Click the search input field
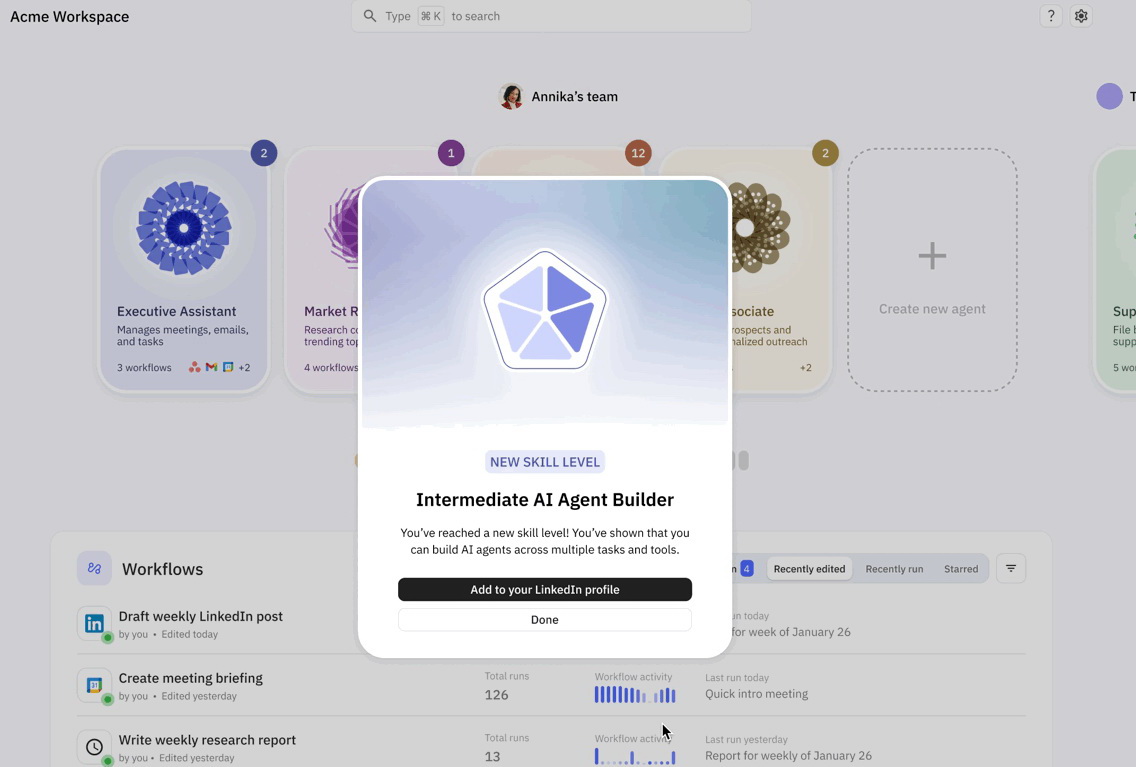This screenshot has width=1136, height=767. pyautogui.click(x=550, y=16)
